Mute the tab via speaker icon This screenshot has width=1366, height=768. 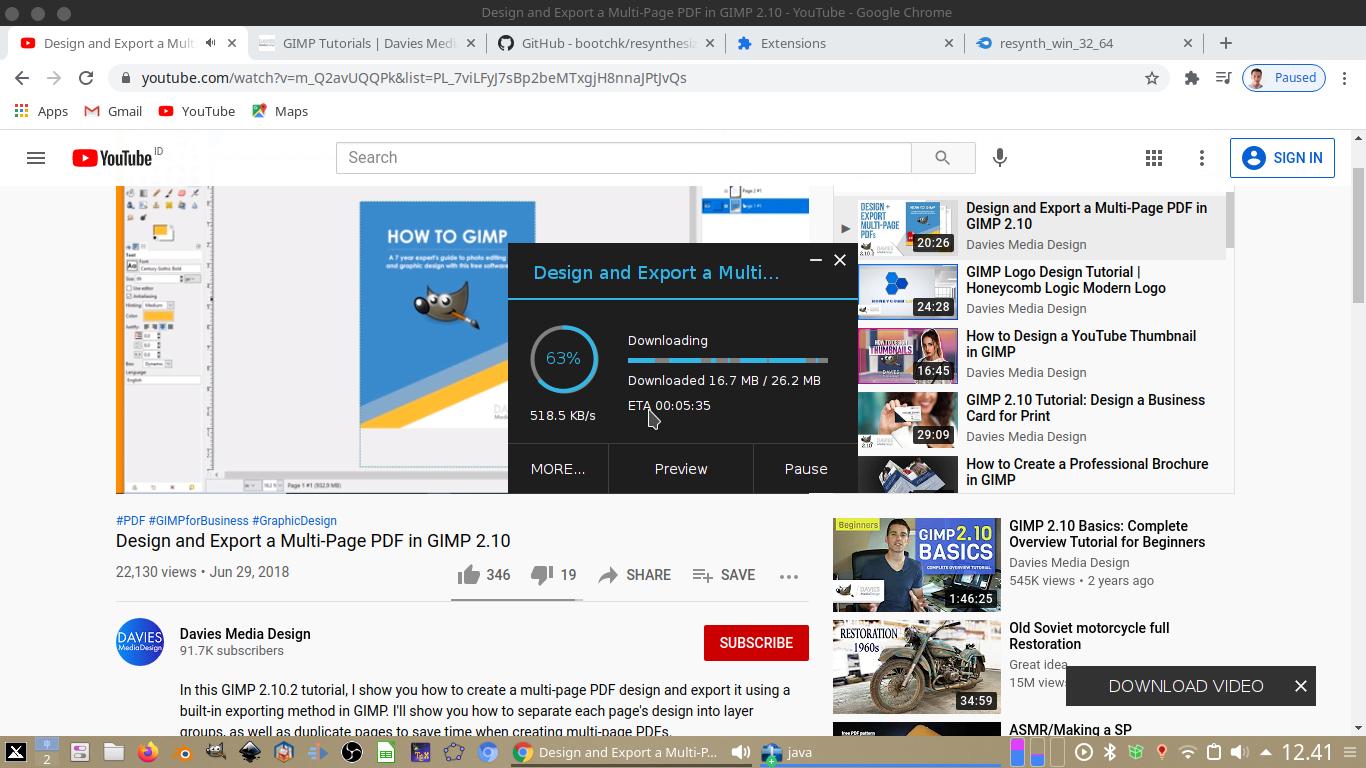pyautogui.click(x=211, y=43)
